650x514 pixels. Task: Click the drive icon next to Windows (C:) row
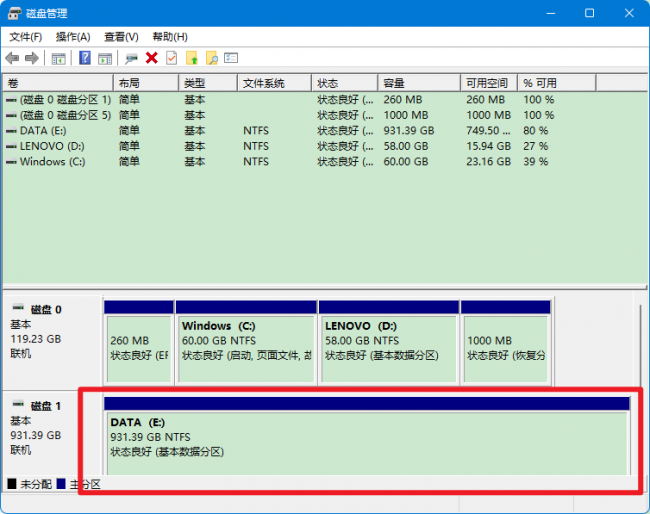11,162
